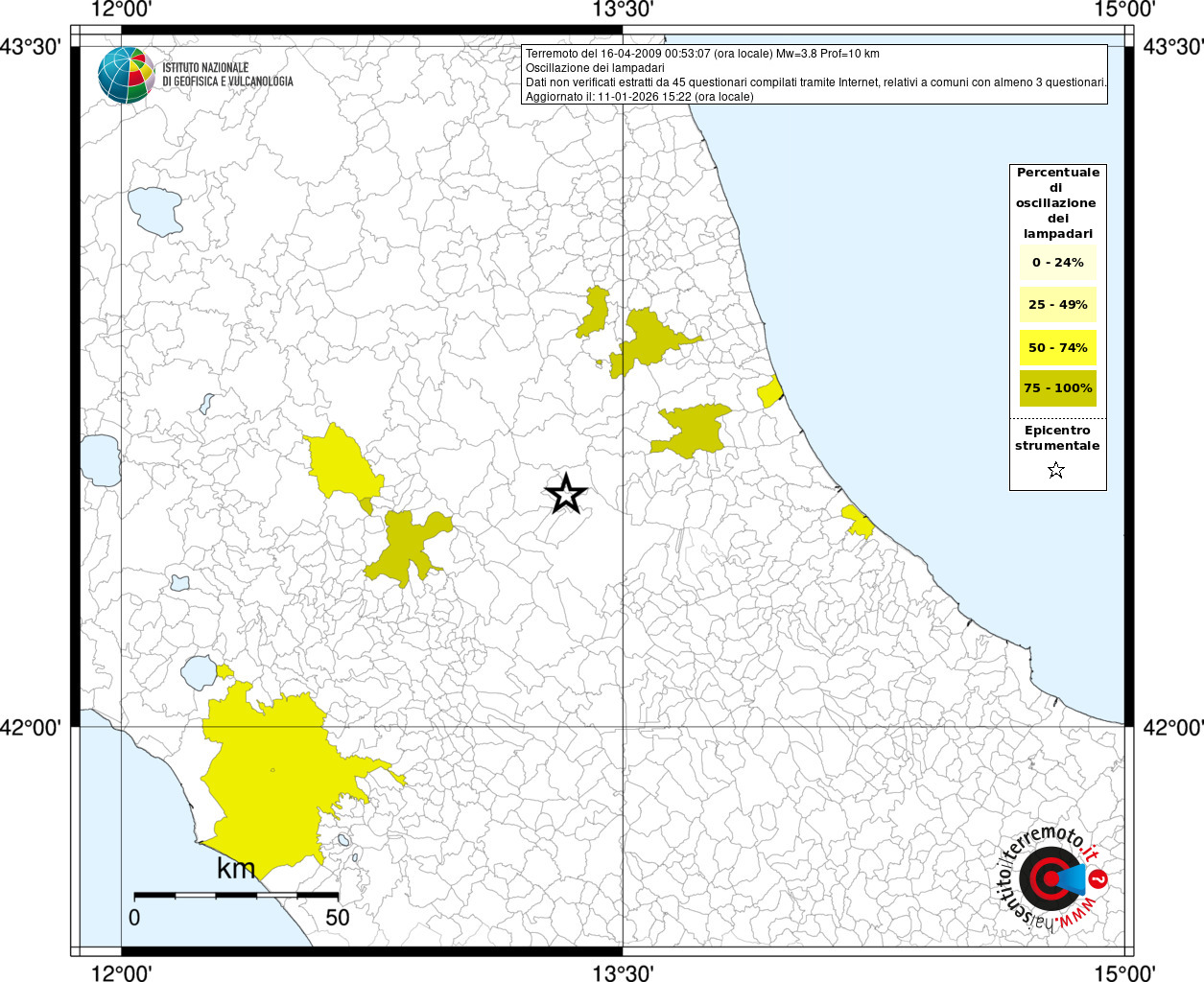Image resolution: width=1204 pixels, height=982 pixels.
Task: Click the left 42°00' latitude label
Action: coord(32,727)
